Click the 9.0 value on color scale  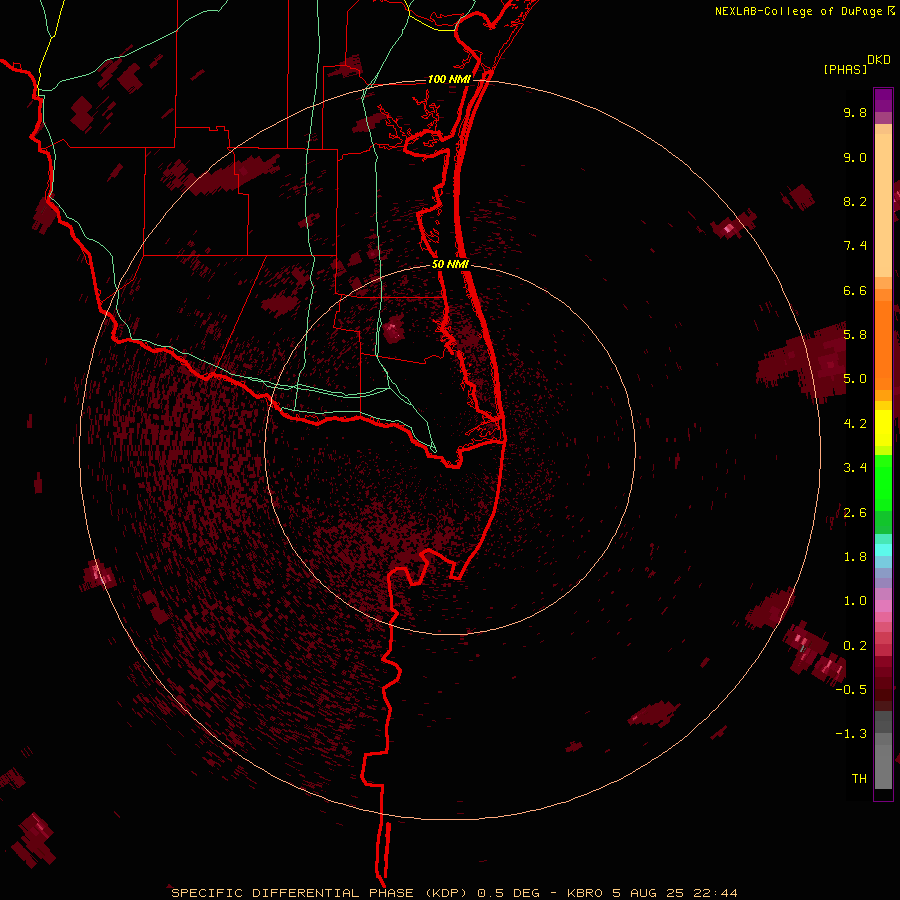(x=855, y=157)
